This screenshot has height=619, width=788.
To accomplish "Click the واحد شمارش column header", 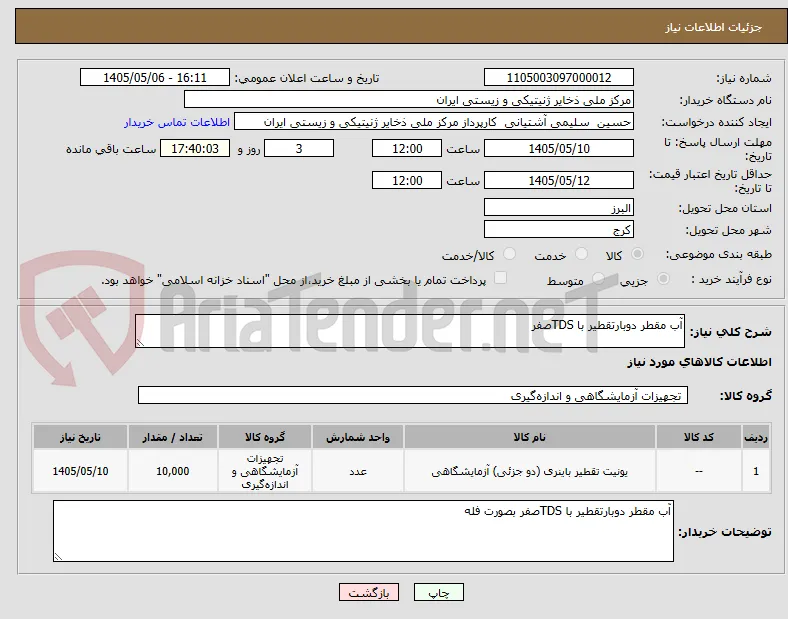I will point(358,437).
